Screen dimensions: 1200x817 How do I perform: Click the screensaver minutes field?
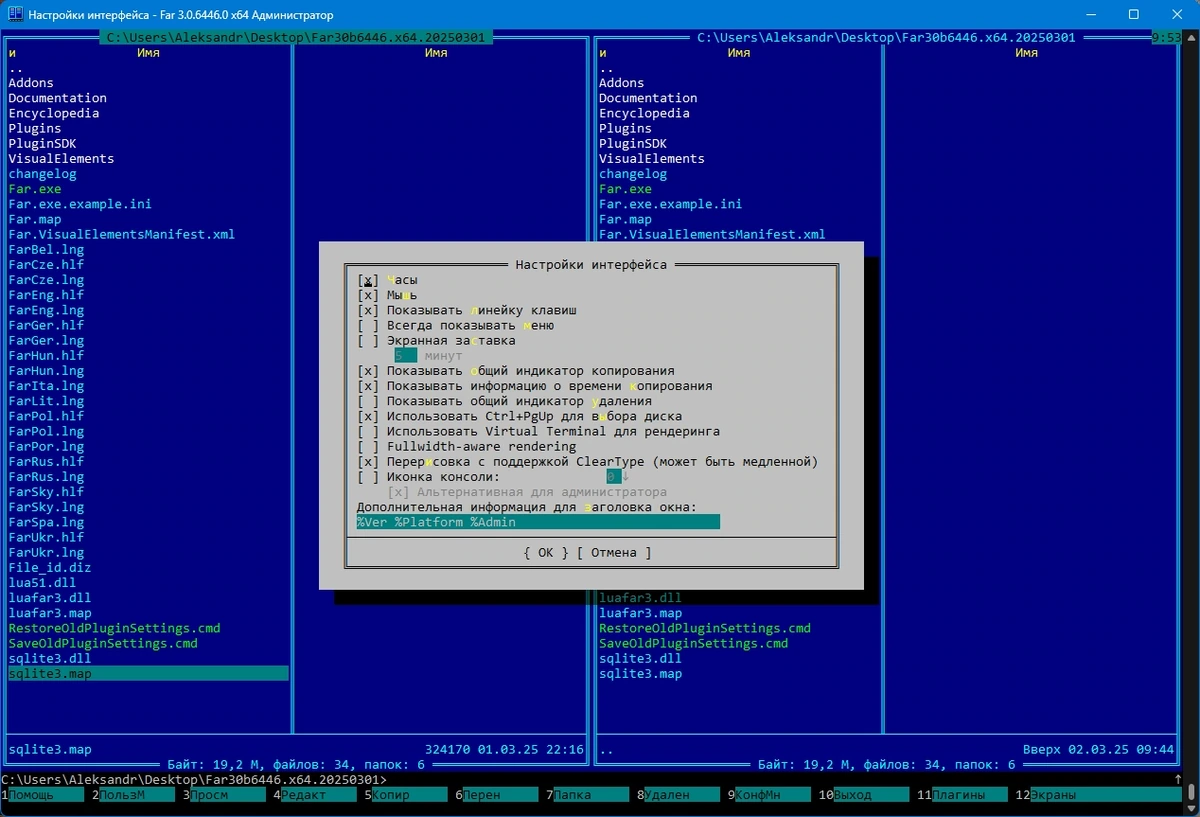[405, 355]
